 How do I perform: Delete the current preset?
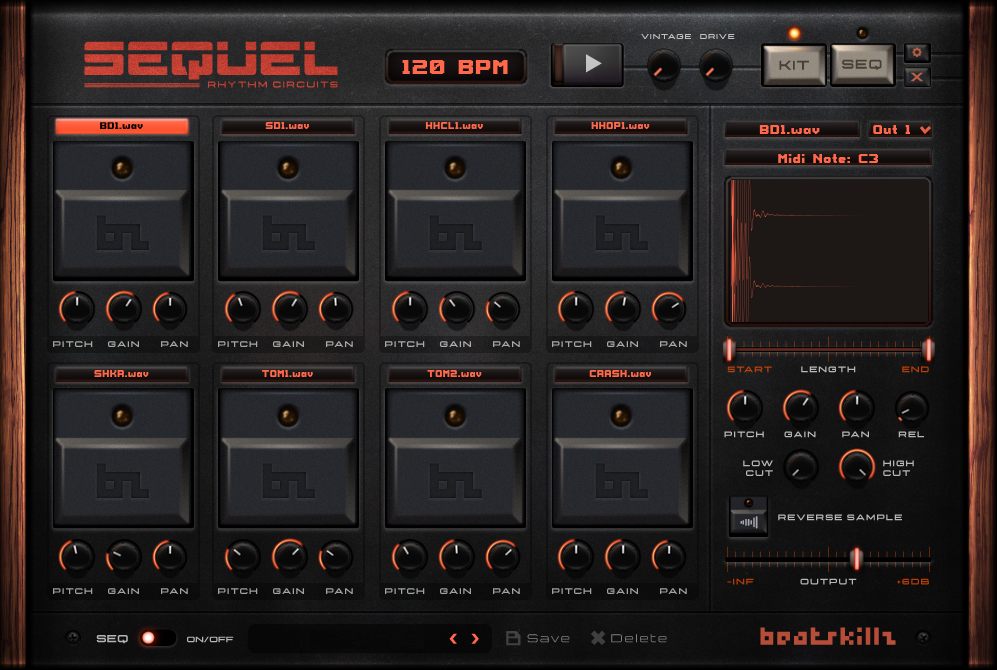tap(629, 638)
